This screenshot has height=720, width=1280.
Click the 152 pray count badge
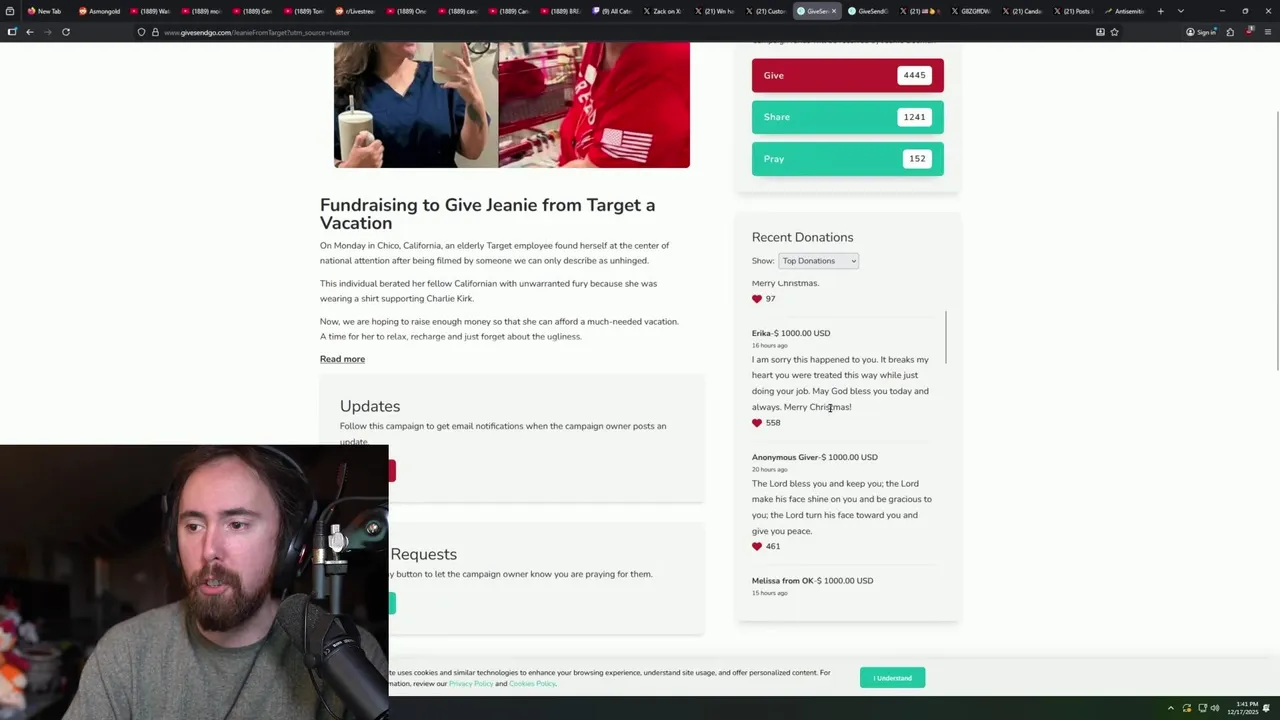coord(916,159)
